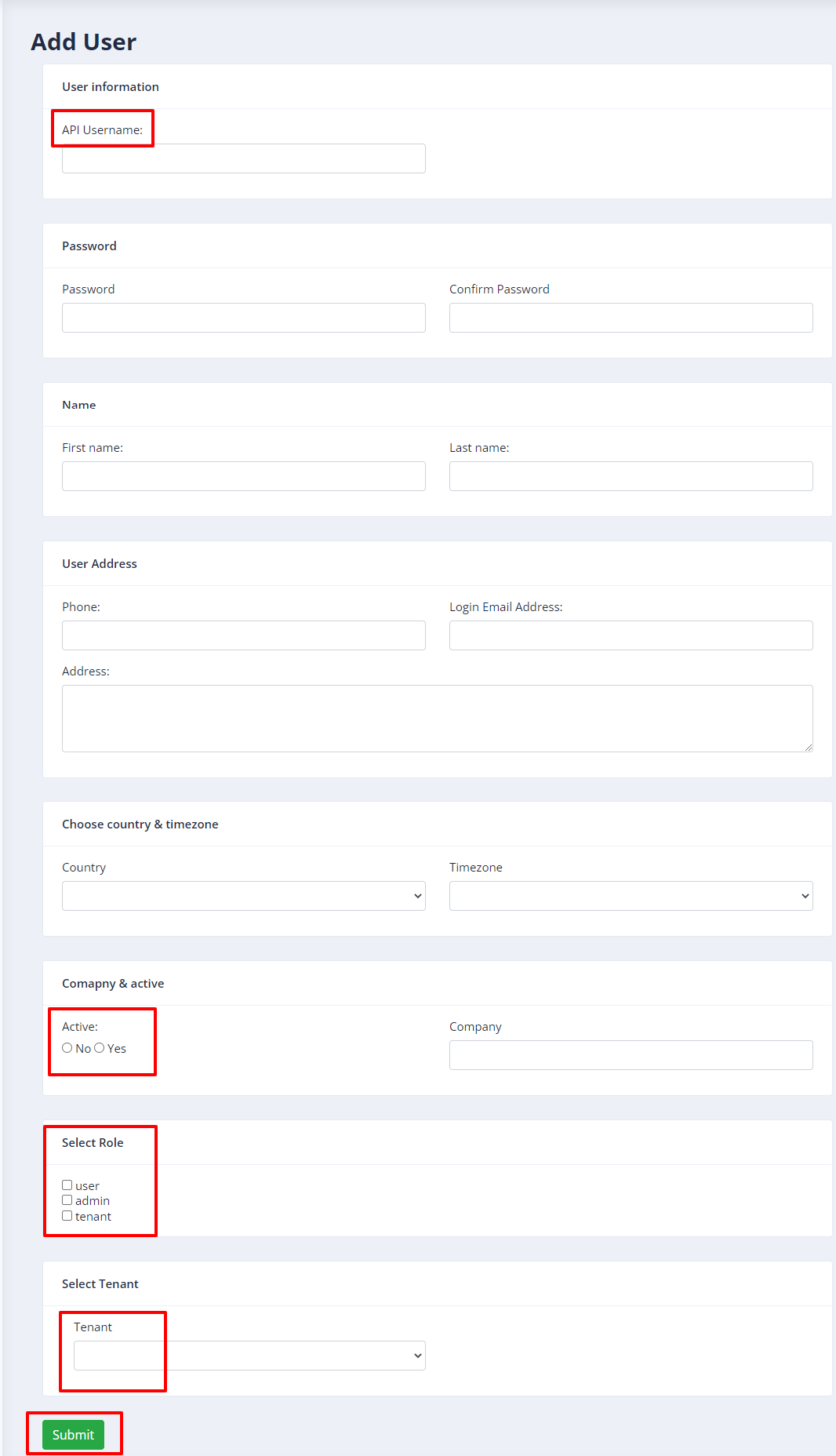Image resolution: width=836 pixels, height=1456 pixels.
Task: Enable the tenant role checkbox
Action: pyautogui.click(x=67, y=1216)
